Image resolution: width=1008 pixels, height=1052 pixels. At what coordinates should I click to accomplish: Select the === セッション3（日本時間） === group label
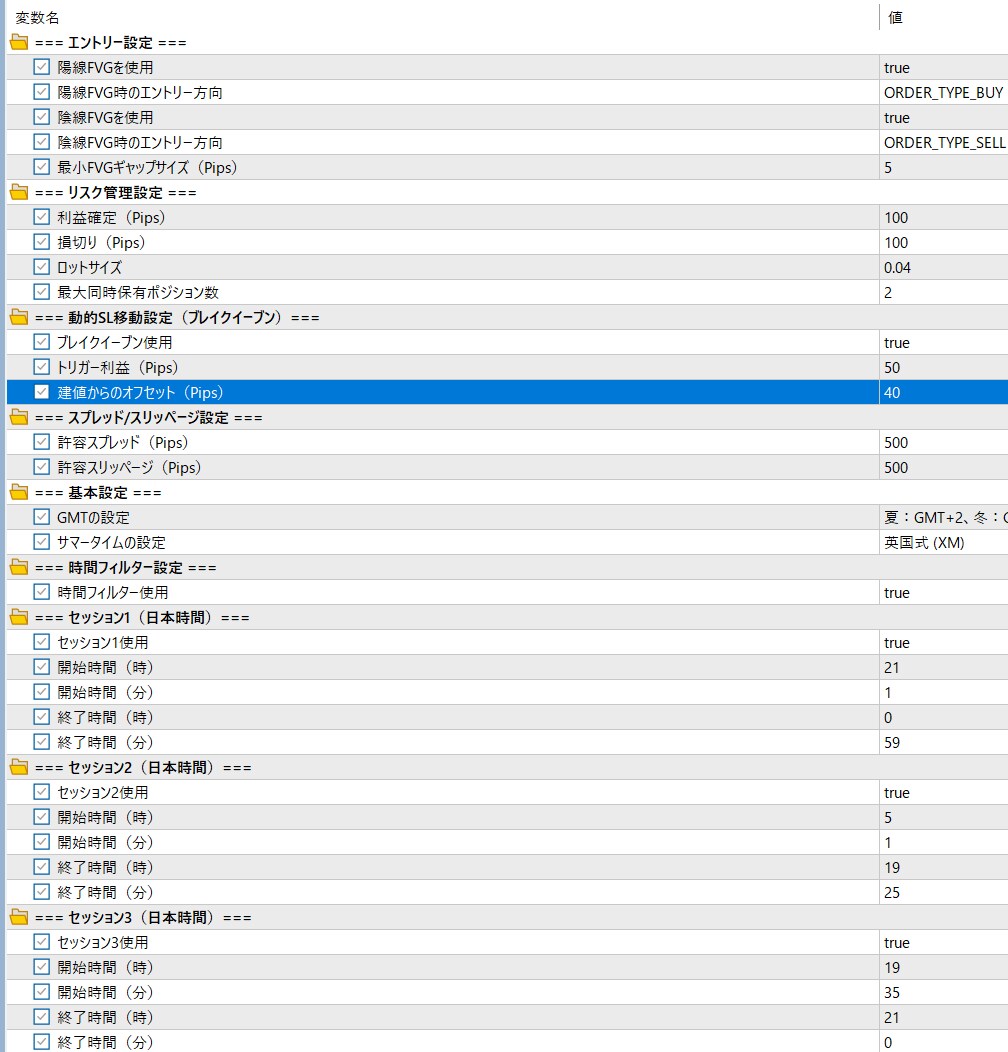tap(143, 917)
